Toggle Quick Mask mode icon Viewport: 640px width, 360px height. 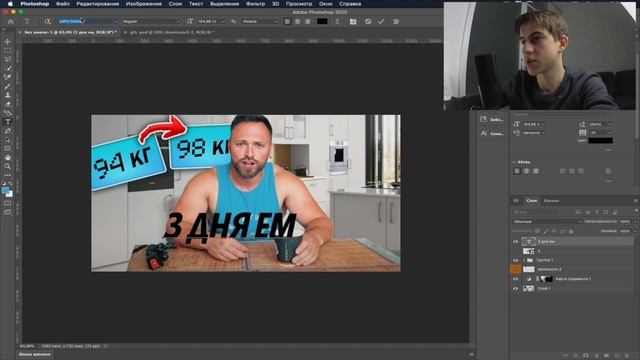click(x=7, y=203)
